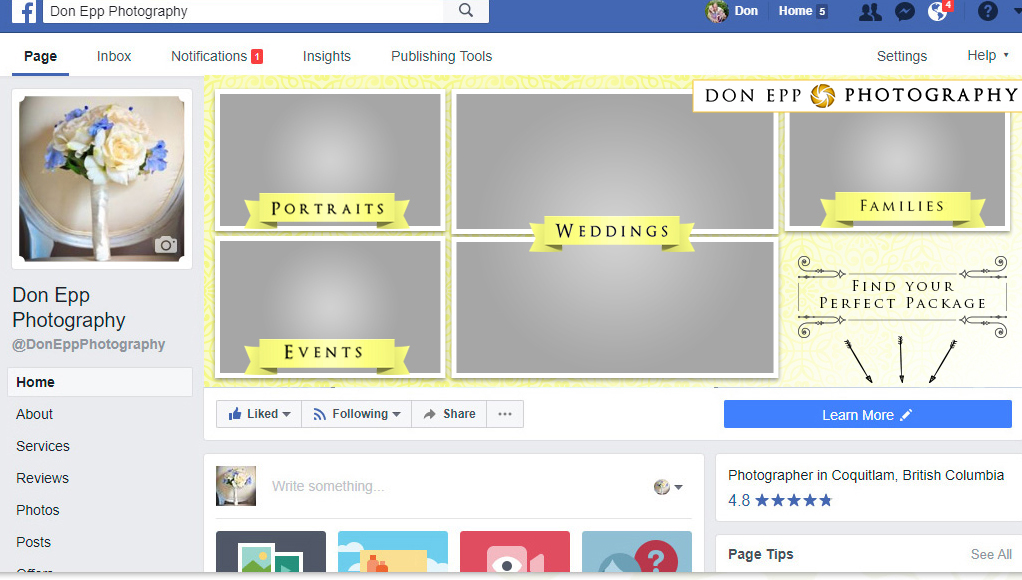Click the 4.8 star rating

pyautogui.click(x=780, y=500)
